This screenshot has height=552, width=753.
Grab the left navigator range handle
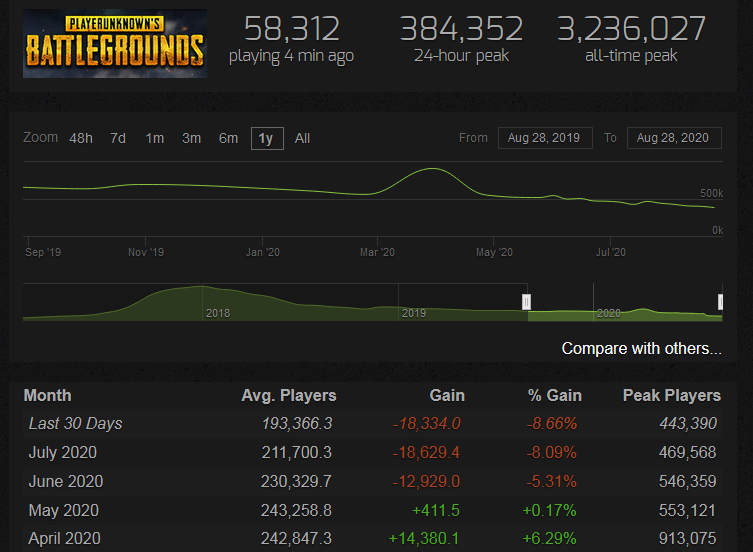click(526, 302)
